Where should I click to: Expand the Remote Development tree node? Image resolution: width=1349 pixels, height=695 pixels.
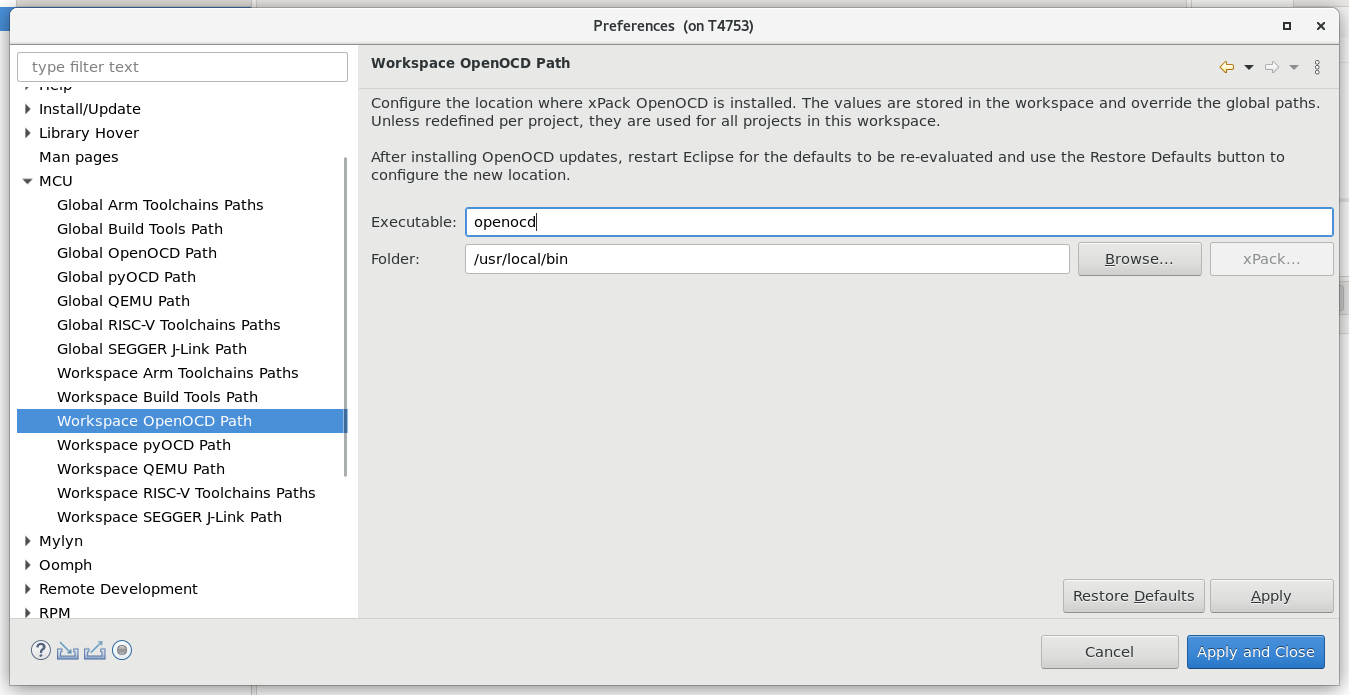[28, 589]
